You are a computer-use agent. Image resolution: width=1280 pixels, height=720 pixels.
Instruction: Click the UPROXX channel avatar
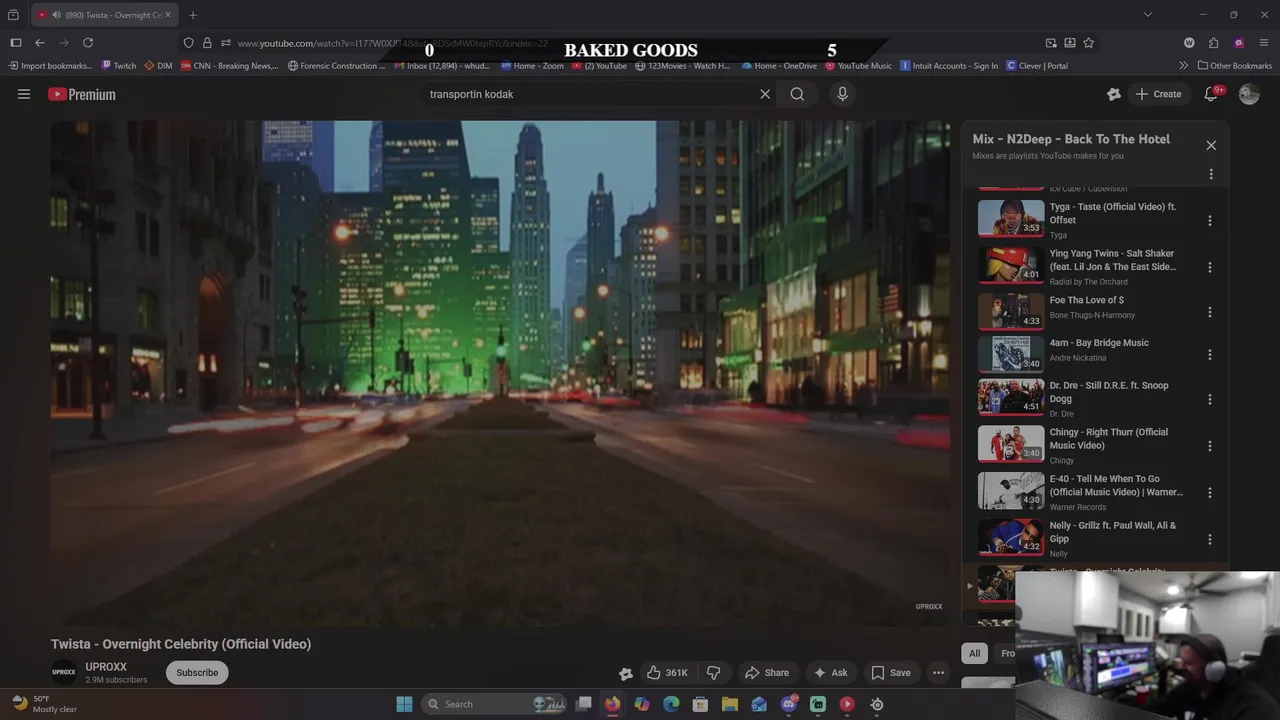point(64,673)
